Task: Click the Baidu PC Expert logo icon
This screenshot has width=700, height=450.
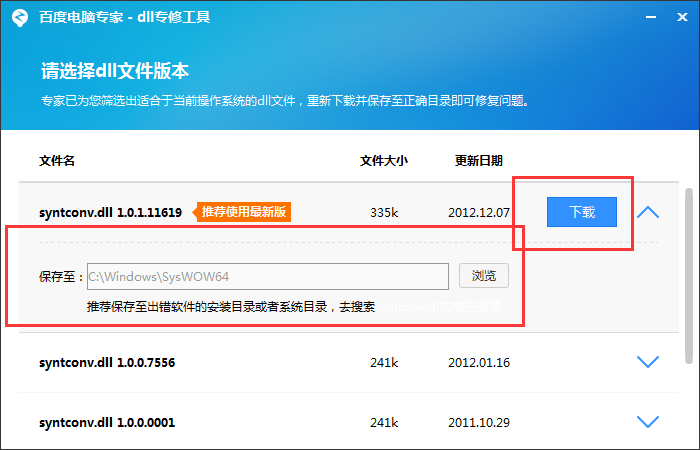Action: click(x=20, y=17)
